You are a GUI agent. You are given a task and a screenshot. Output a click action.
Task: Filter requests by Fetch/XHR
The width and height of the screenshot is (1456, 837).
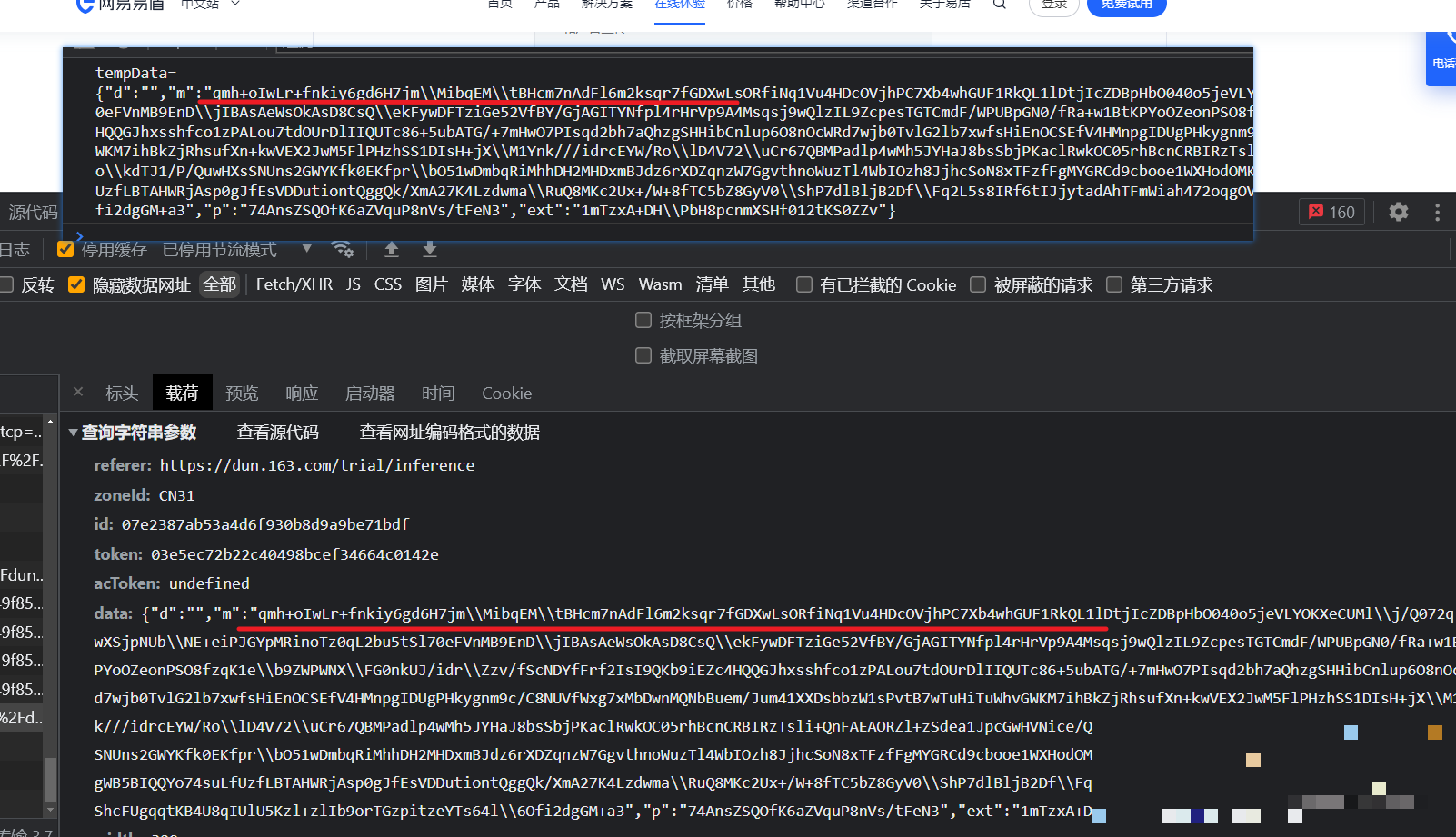[294, 284]
